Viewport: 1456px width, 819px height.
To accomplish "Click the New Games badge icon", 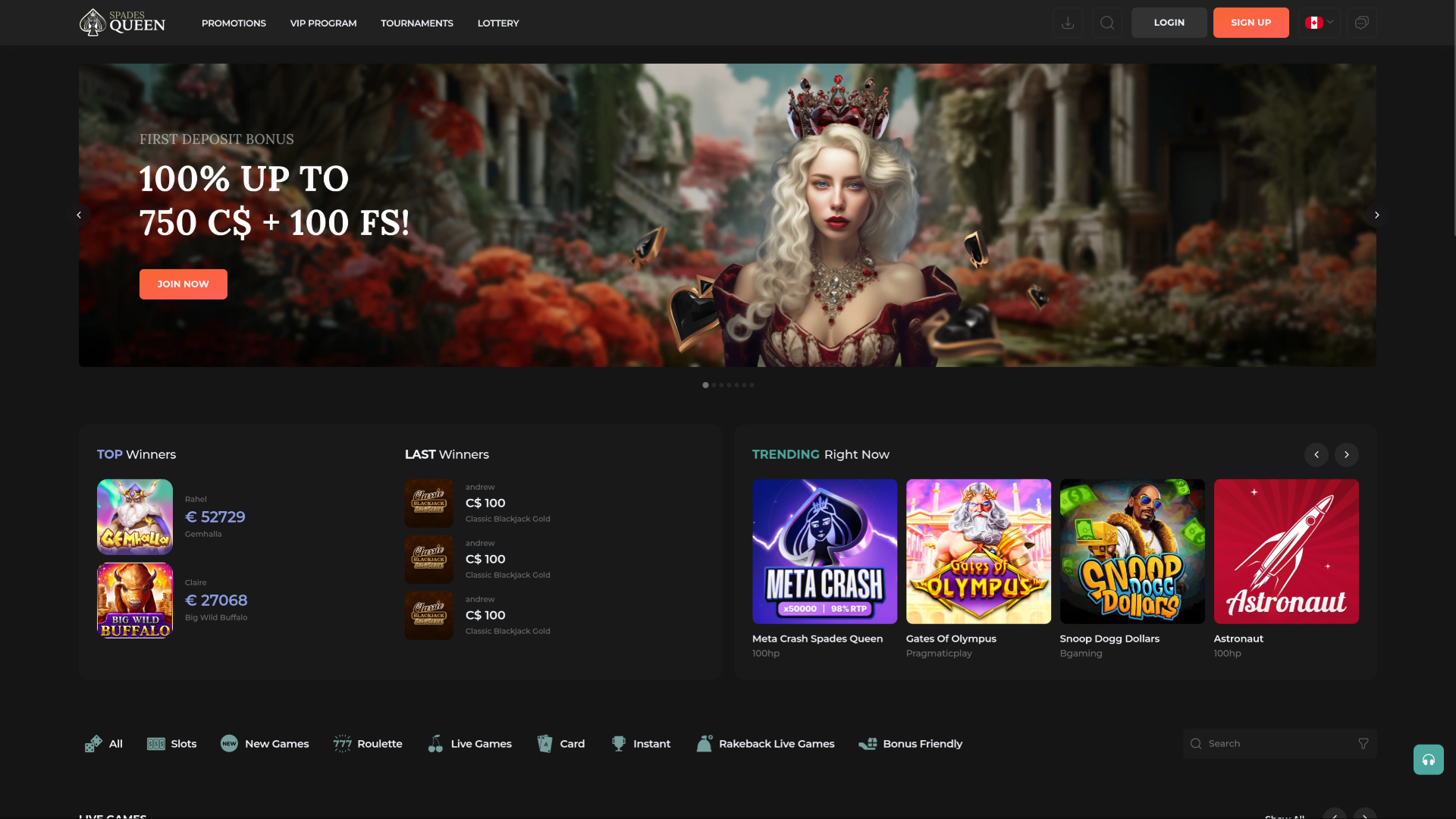I will [x=229, y=744].
